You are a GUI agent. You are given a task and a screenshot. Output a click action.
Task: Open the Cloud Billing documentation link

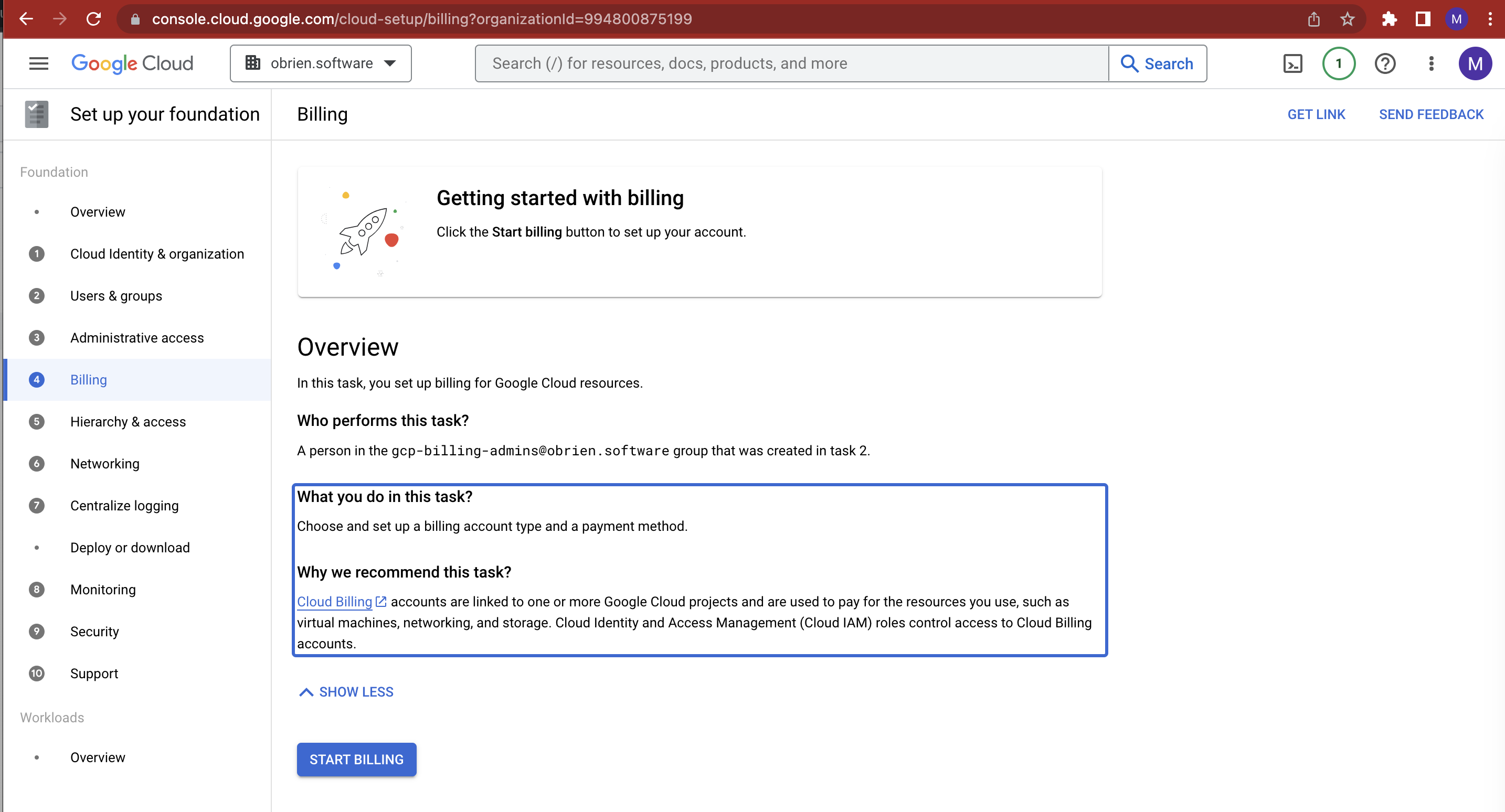[334, 601]
